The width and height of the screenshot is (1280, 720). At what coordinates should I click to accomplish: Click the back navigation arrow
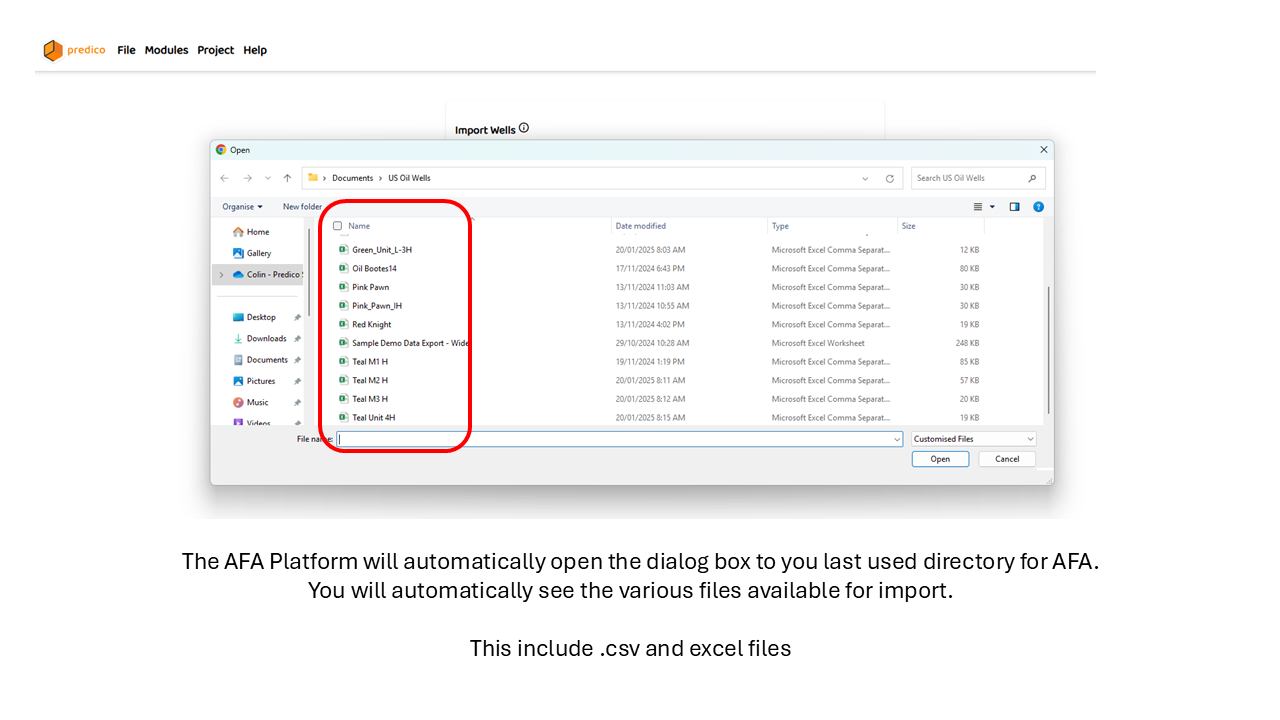[224, 178]
